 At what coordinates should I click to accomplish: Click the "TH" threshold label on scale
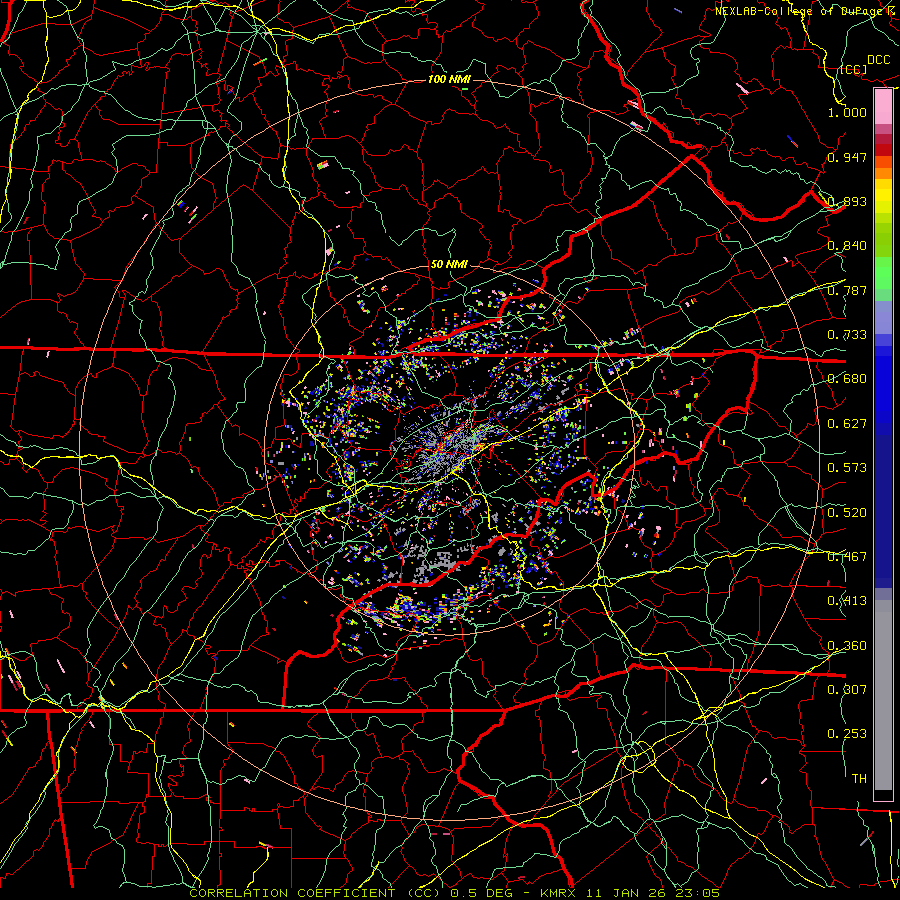[x=859, y=779]
